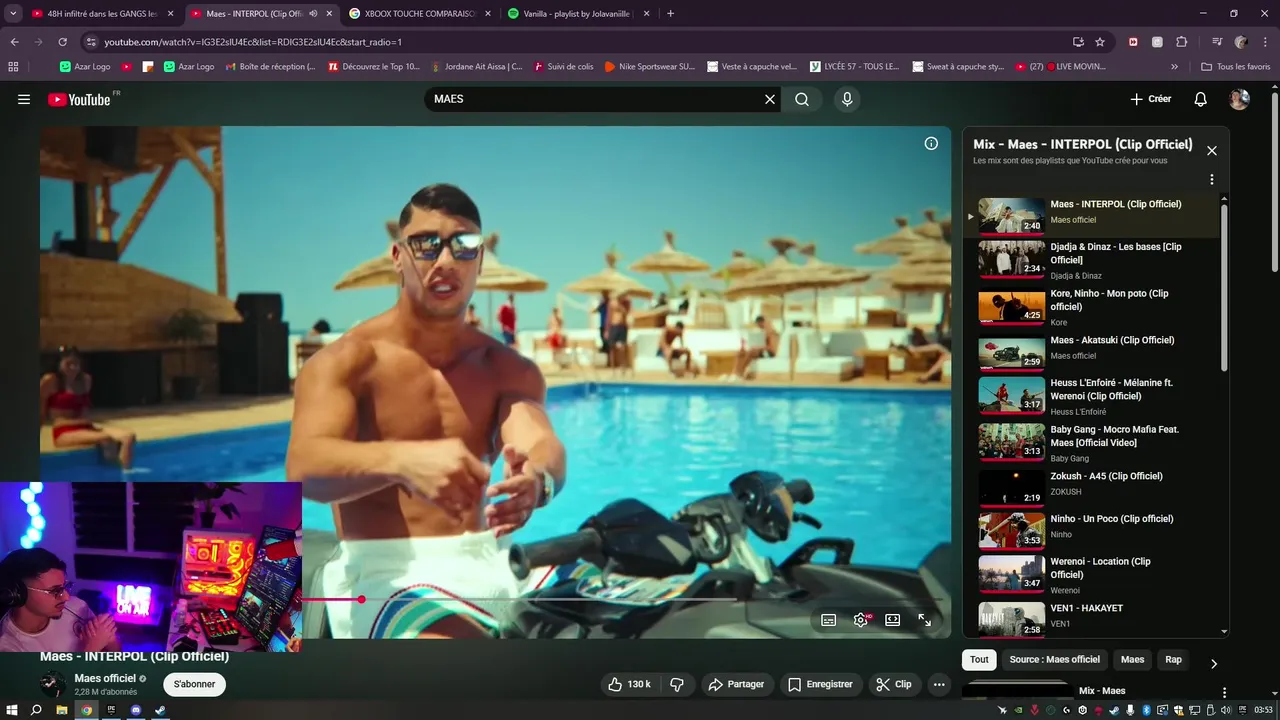Image resolution: width=1280 pixels, height=720 pixels.
Task: Like the video with 130 k likes
Action: [629, 684]
